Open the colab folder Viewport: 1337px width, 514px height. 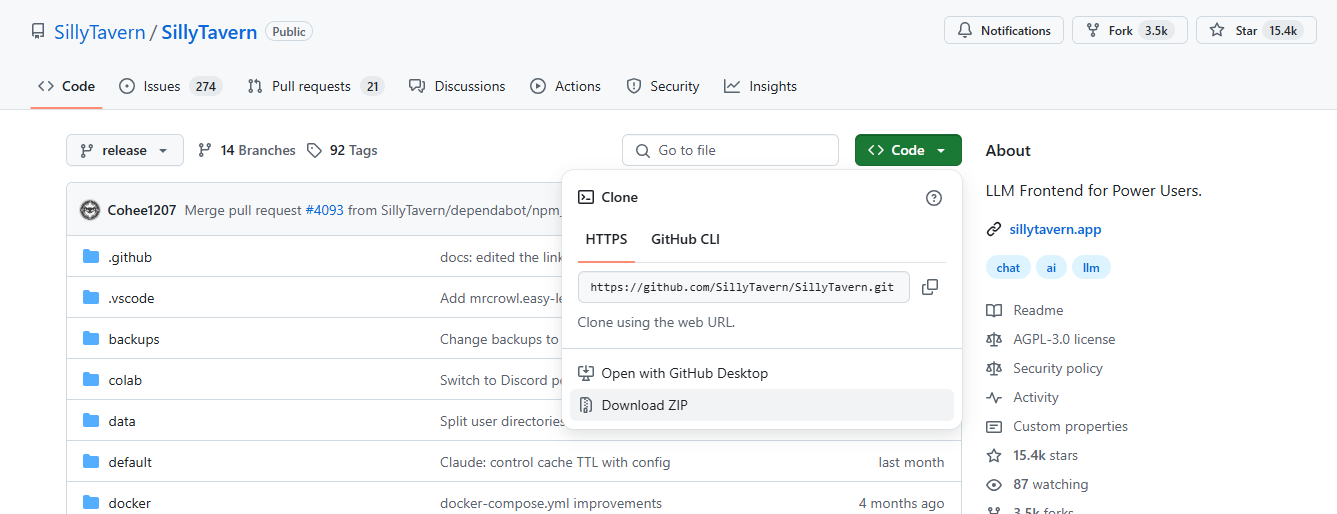point(125,380)
